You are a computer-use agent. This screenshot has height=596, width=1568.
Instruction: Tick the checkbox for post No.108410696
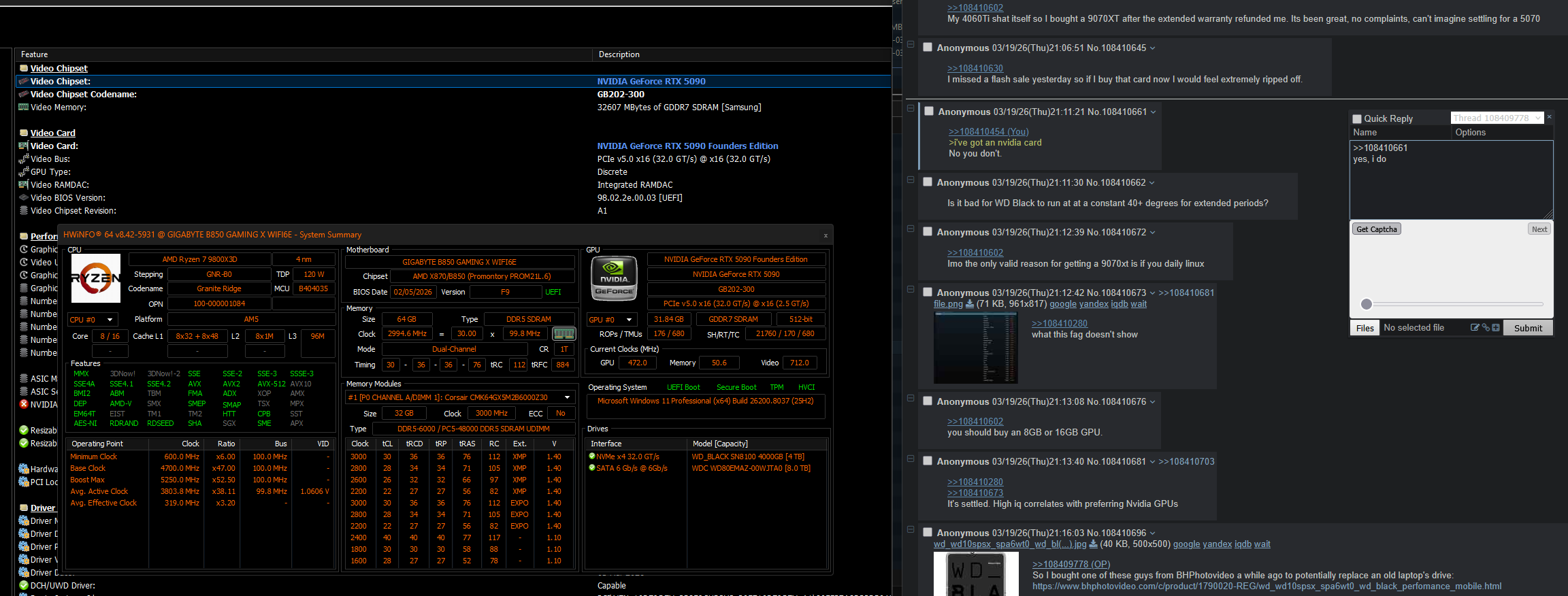928,532
